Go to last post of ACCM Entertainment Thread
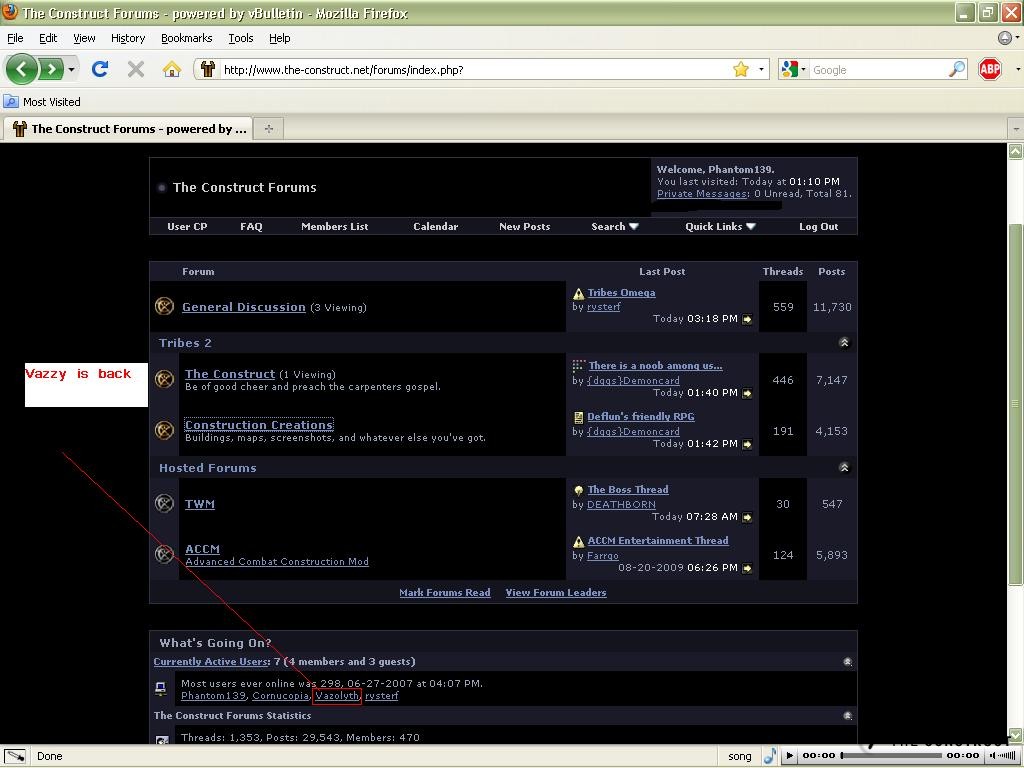The image size is (1024, 768). tap(747, 568)
